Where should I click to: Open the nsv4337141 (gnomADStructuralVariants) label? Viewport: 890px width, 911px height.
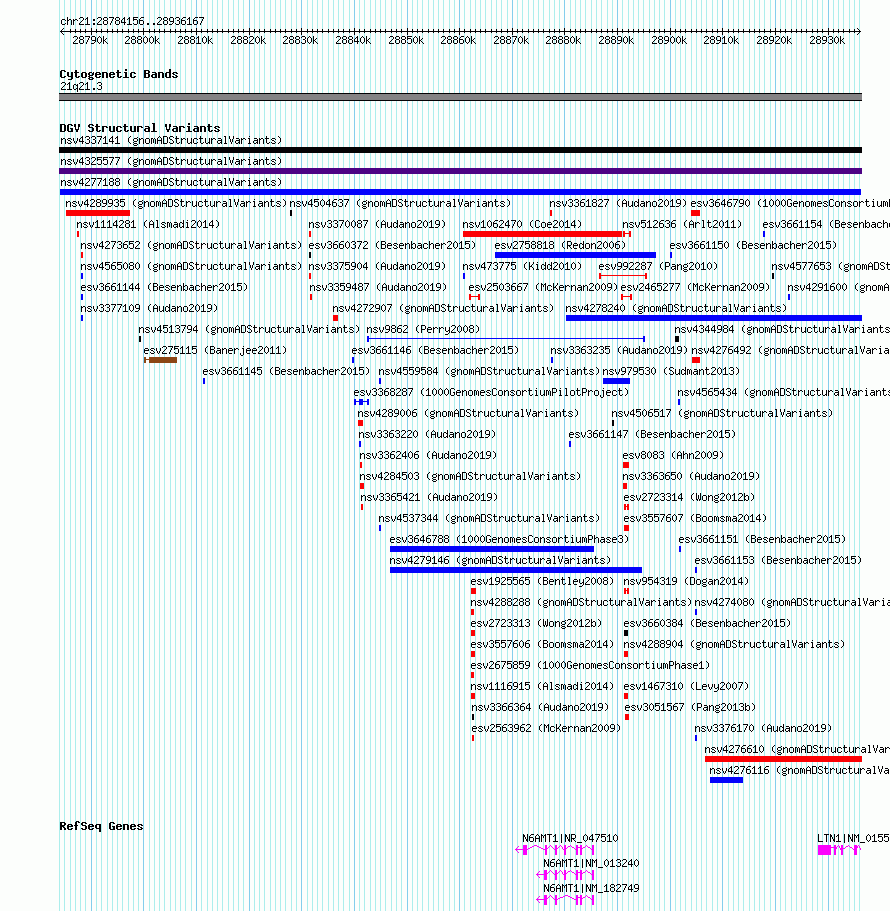171,140
